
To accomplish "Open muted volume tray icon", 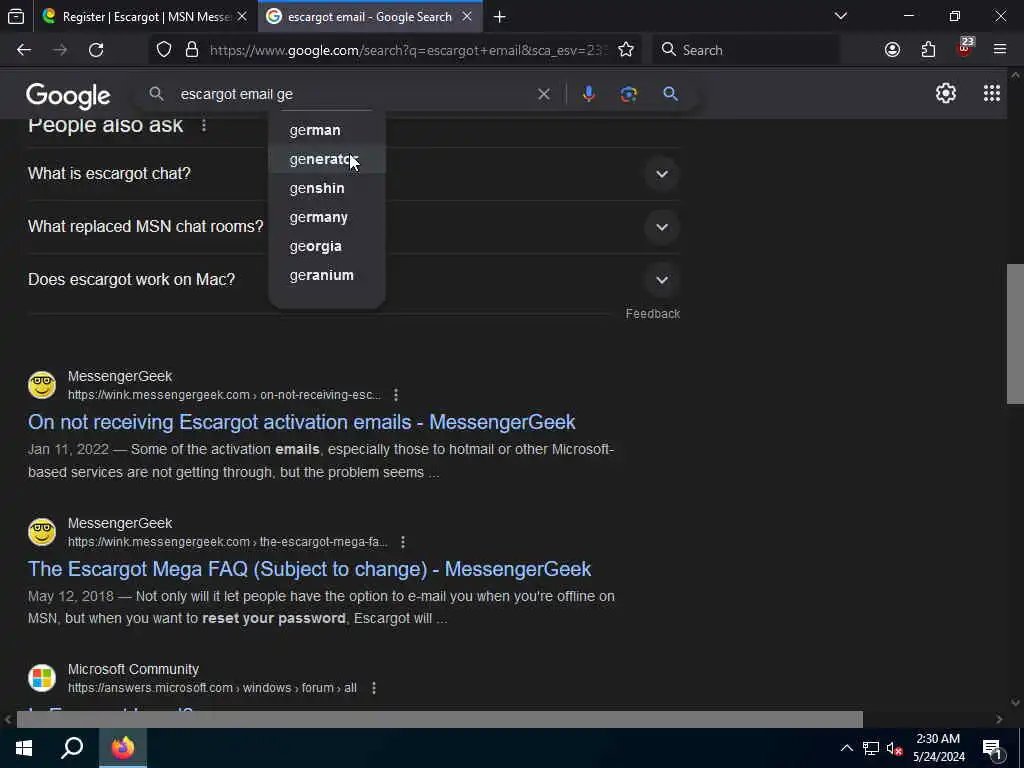I will click(894, 748).
